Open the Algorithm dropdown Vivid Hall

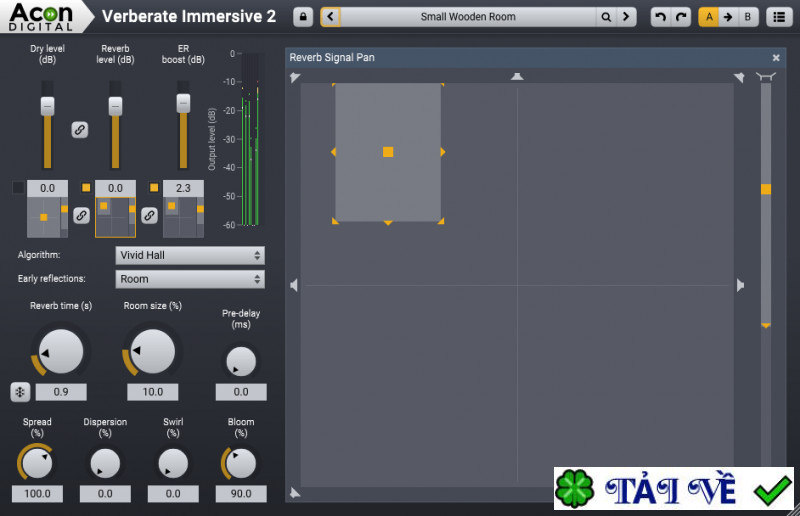(x=190, y=255)
